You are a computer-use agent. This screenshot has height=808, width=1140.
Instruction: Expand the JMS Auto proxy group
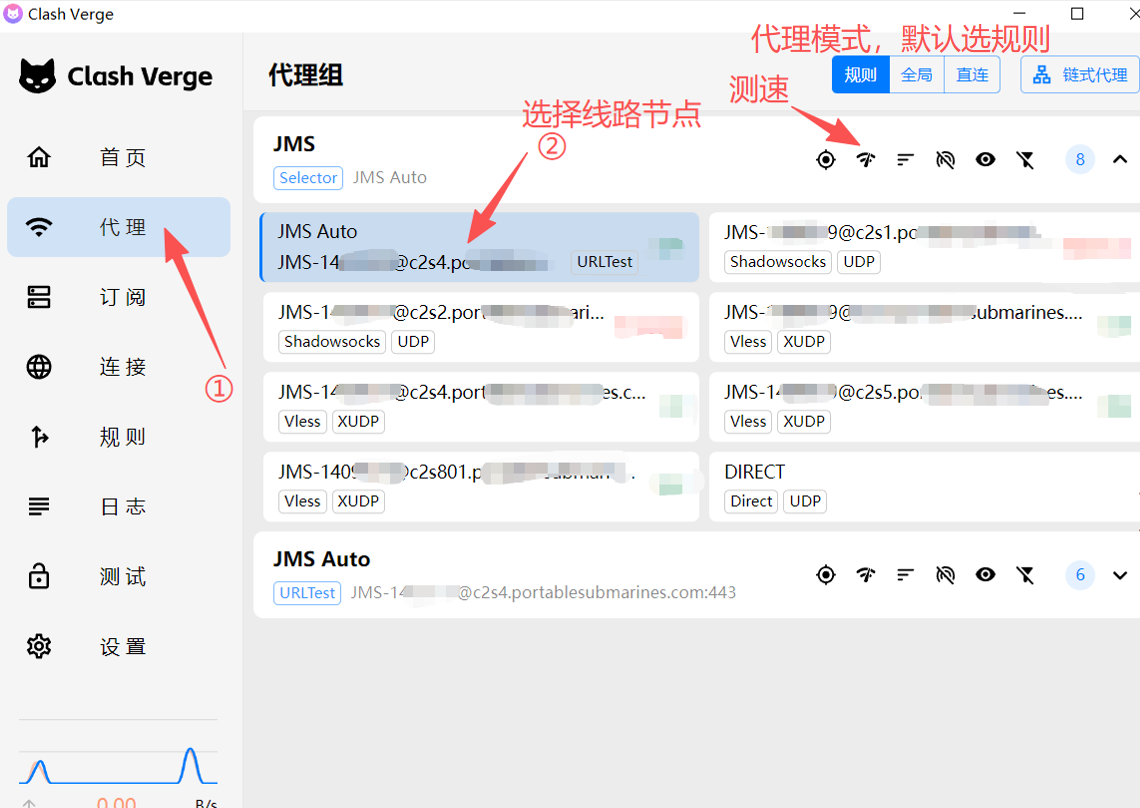1120,575
